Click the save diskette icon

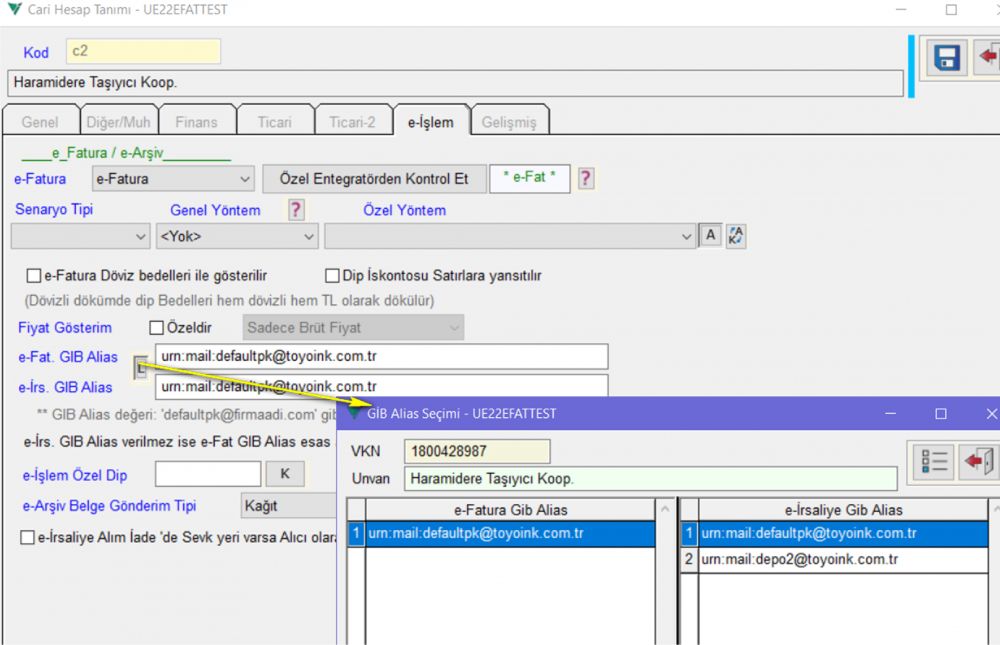coord(945,58)
